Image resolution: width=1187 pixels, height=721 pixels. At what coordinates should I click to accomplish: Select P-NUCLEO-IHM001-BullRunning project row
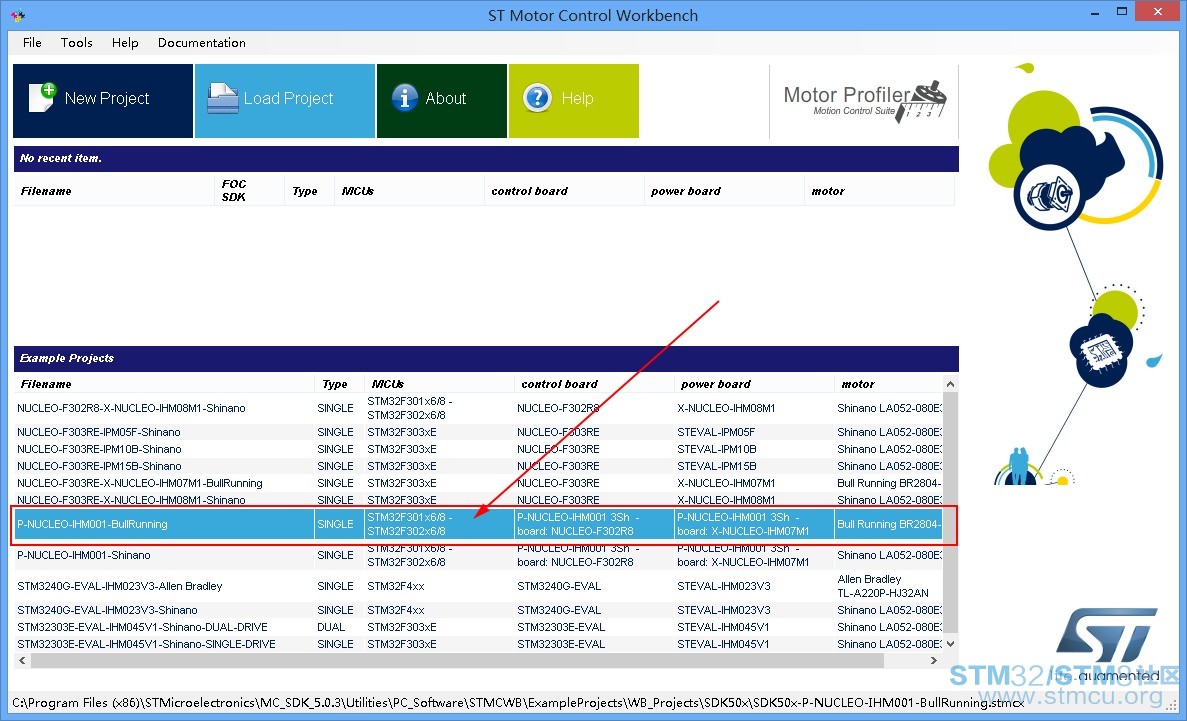pos(478,524)
